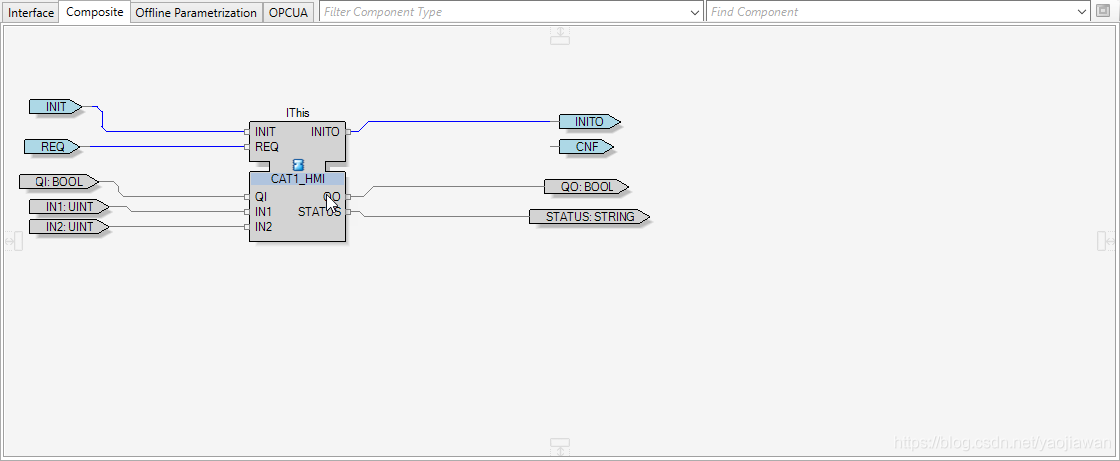The height and width of the screenshot is (461, 1120).
Task: Open the Offline Parametrization tab
Action: pyautogui.click(x=196, y=13)
